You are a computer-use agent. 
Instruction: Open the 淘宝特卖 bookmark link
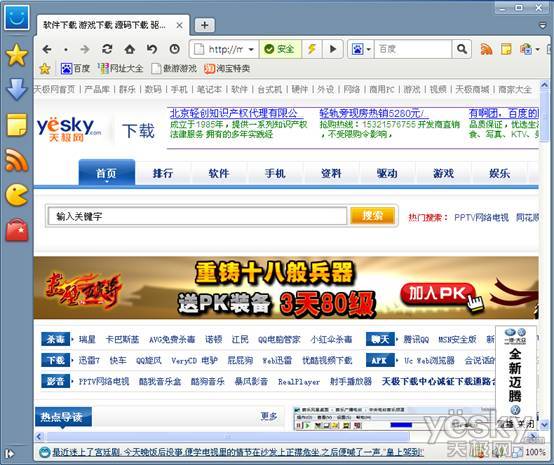point(228,68)
